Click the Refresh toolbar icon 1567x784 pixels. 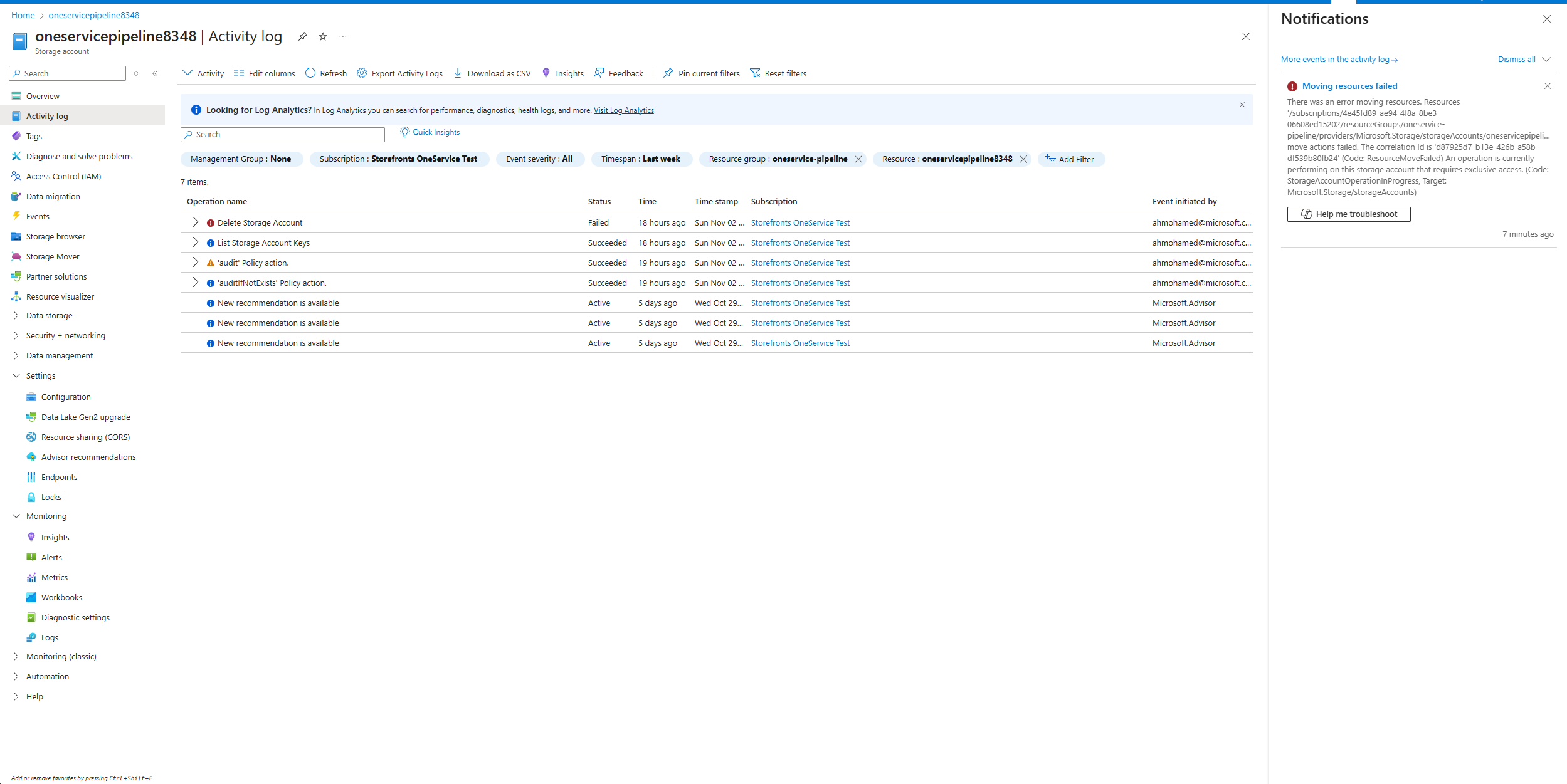coord(310,73)
